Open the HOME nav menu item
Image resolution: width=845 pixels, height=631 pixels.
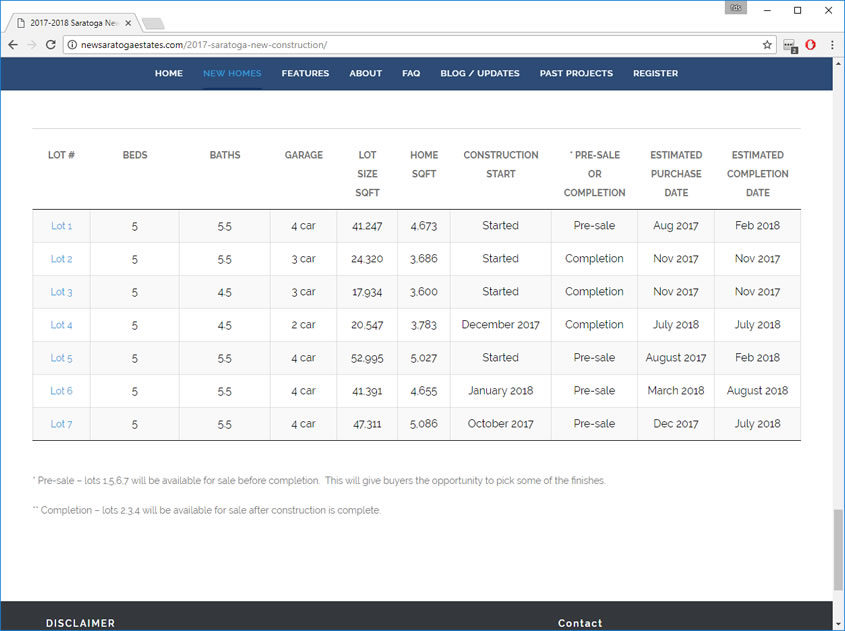click(168, 73)
